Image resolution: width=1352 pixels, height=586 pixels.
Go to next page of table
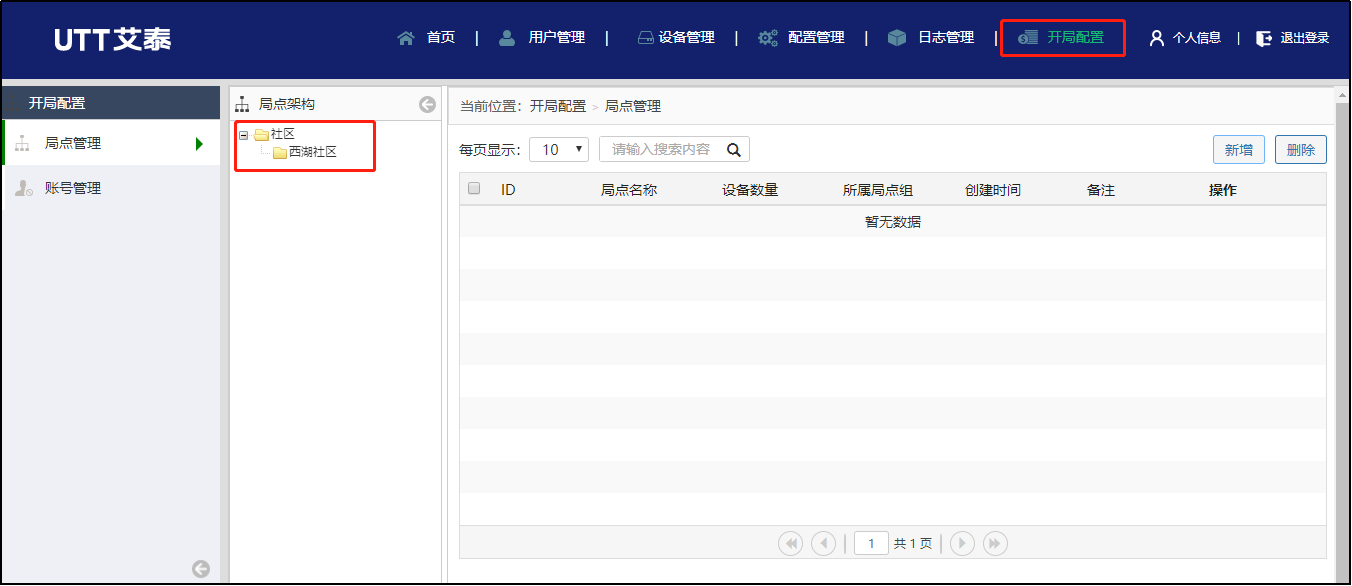pos(962,543)
